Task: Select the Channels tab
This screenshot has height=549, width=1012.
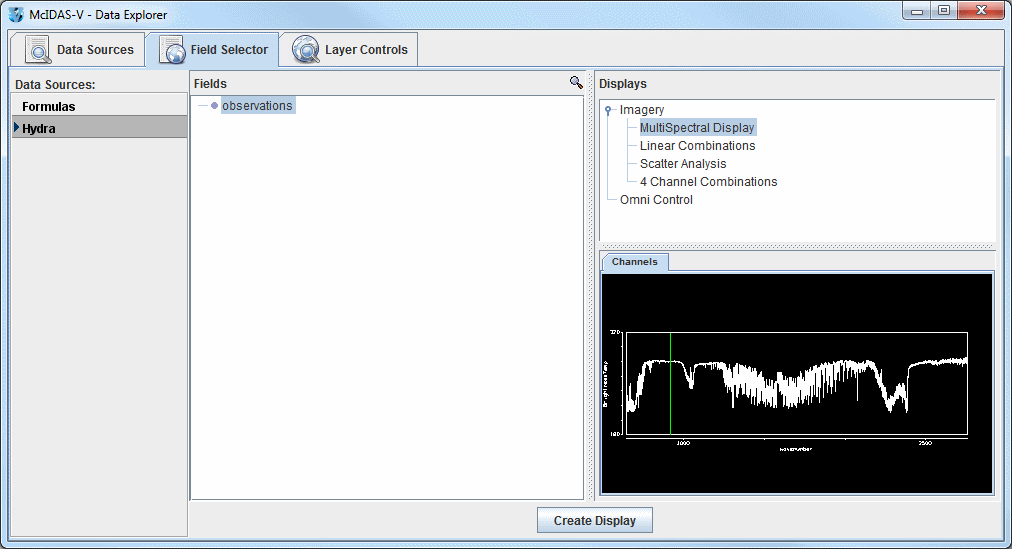Action: coord(635,262)
